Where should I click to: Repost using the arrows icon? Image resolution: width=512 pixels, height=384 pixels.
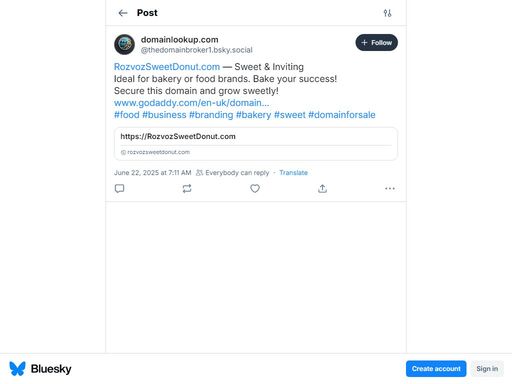click(x=187, y=189)
